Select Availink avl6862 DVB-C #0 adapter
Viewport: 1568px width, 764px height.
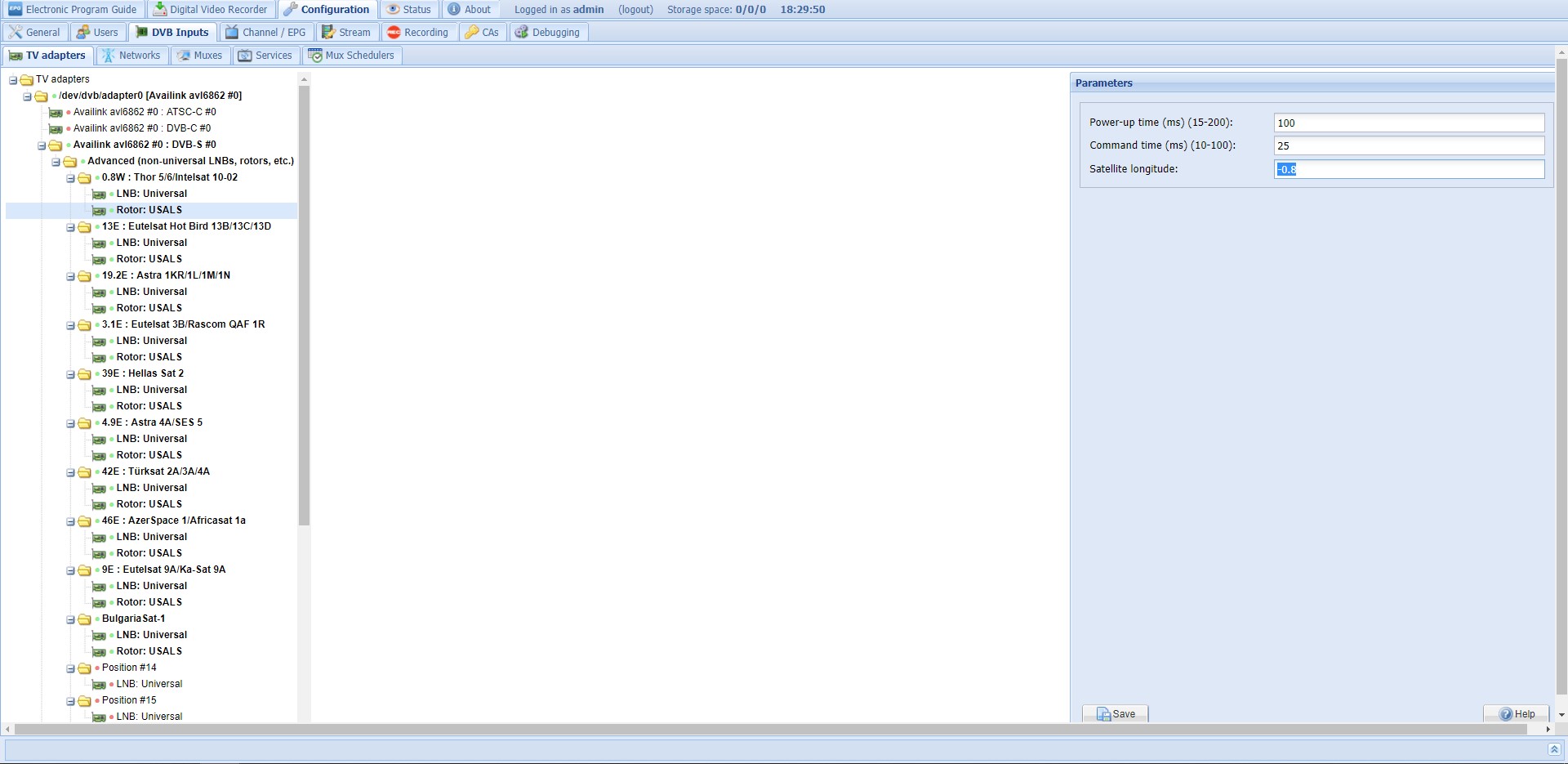click(142, 128)
